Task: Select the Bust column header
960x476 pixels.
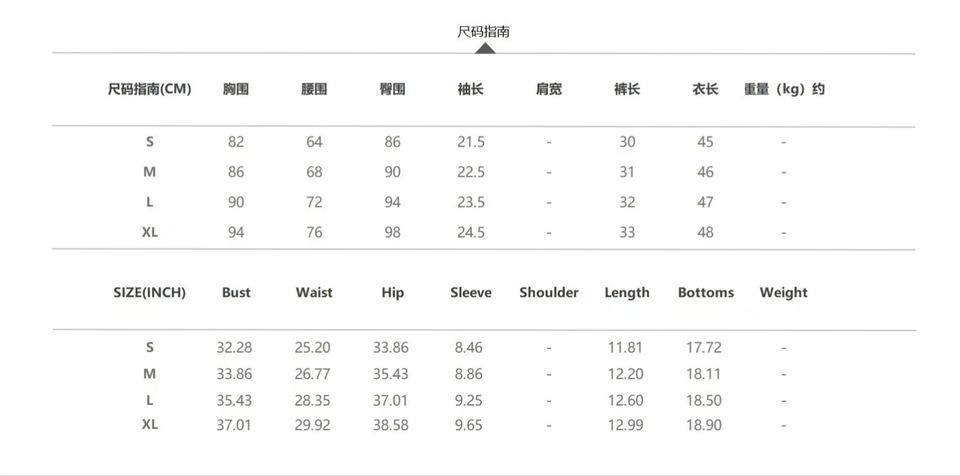Action: click(236, 293)
